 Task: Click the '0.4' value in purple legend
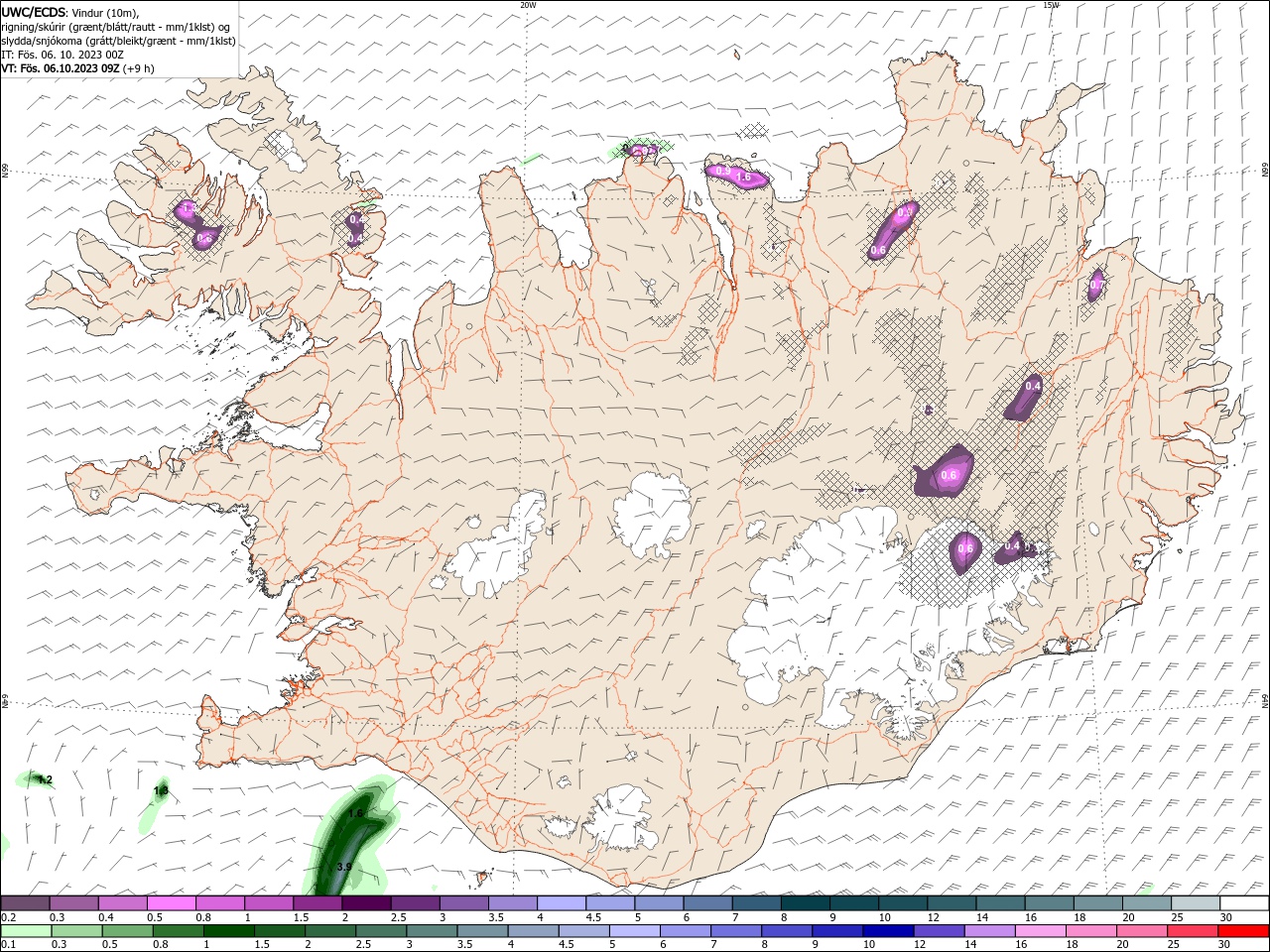click(x=105, y=917)
